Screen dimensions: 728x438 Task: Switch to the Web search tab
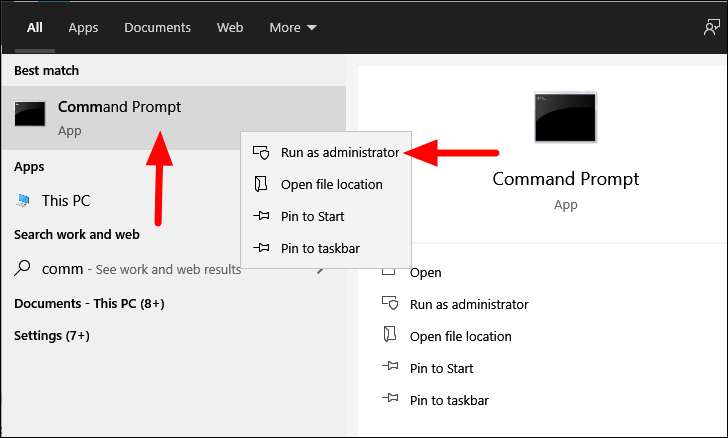230,28
